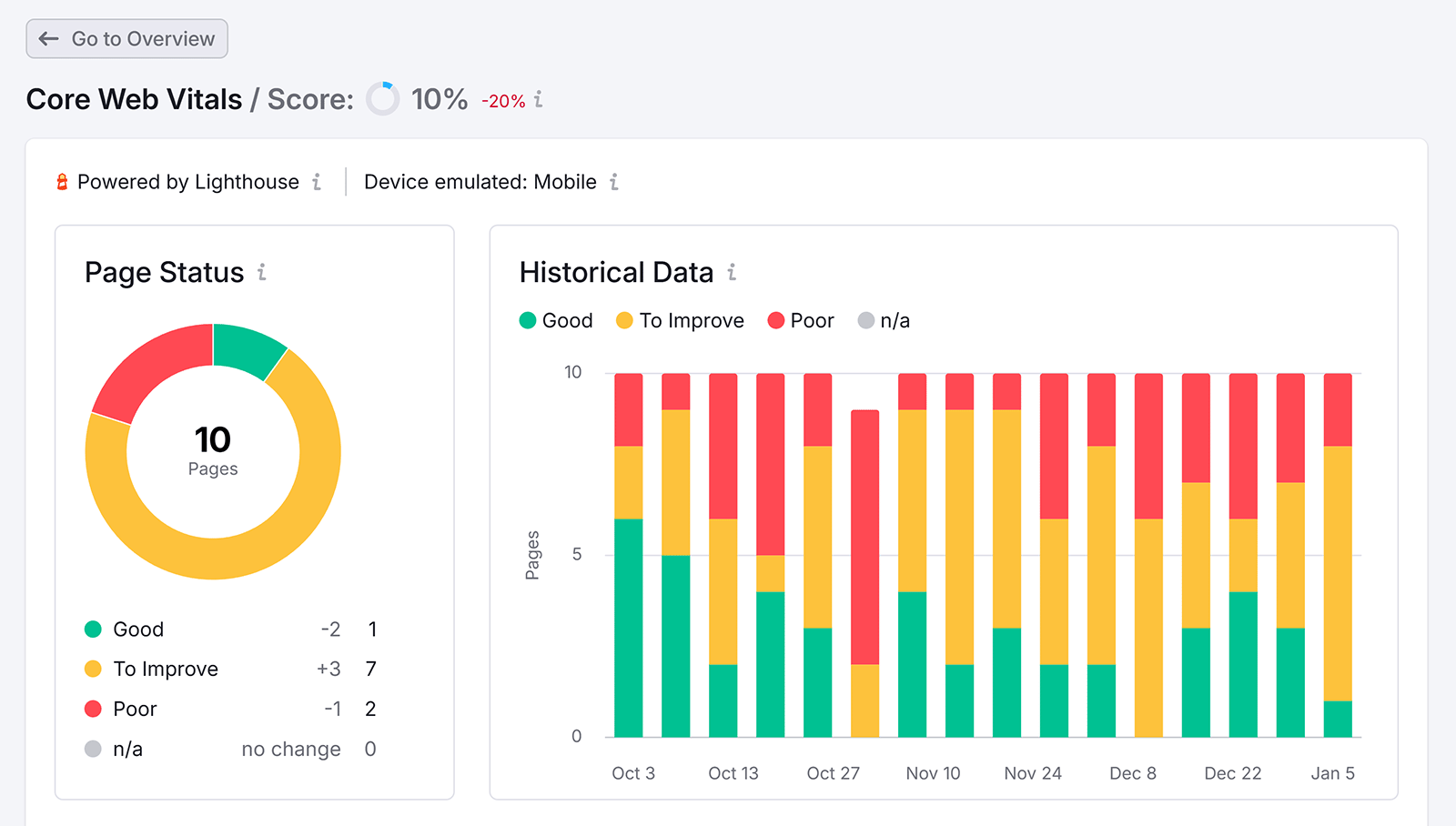Click the Lighthouse logo icon

point(60,181)
